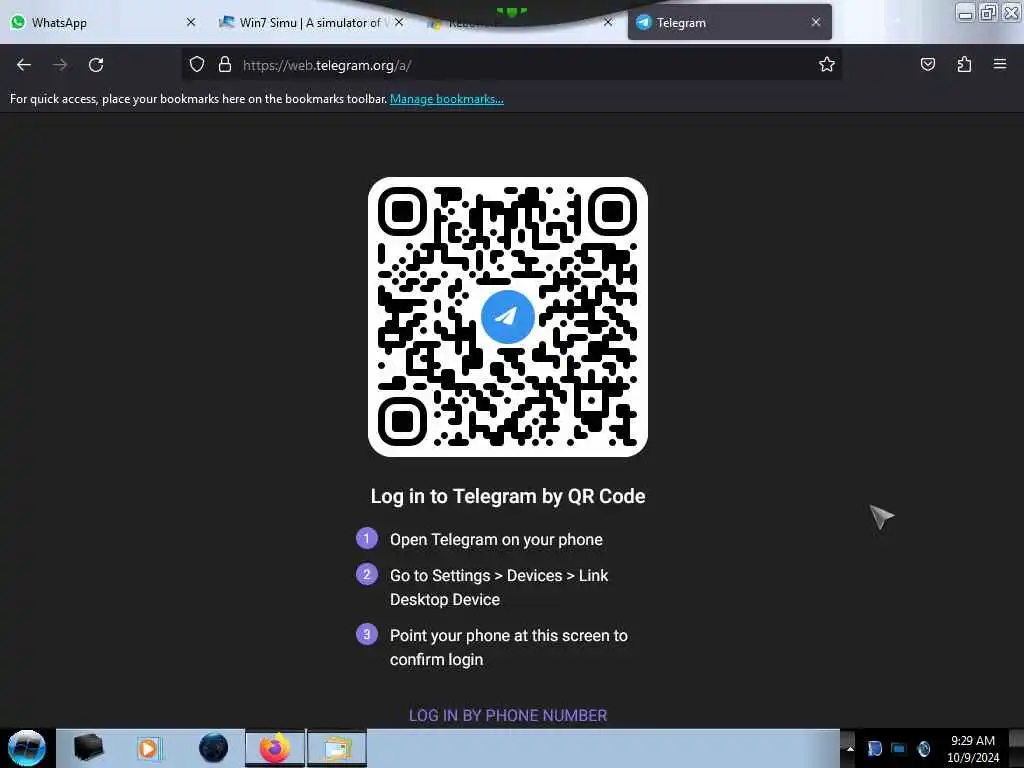
Task: Click the Telegram QR code
Action: click(x=507, y=317)
